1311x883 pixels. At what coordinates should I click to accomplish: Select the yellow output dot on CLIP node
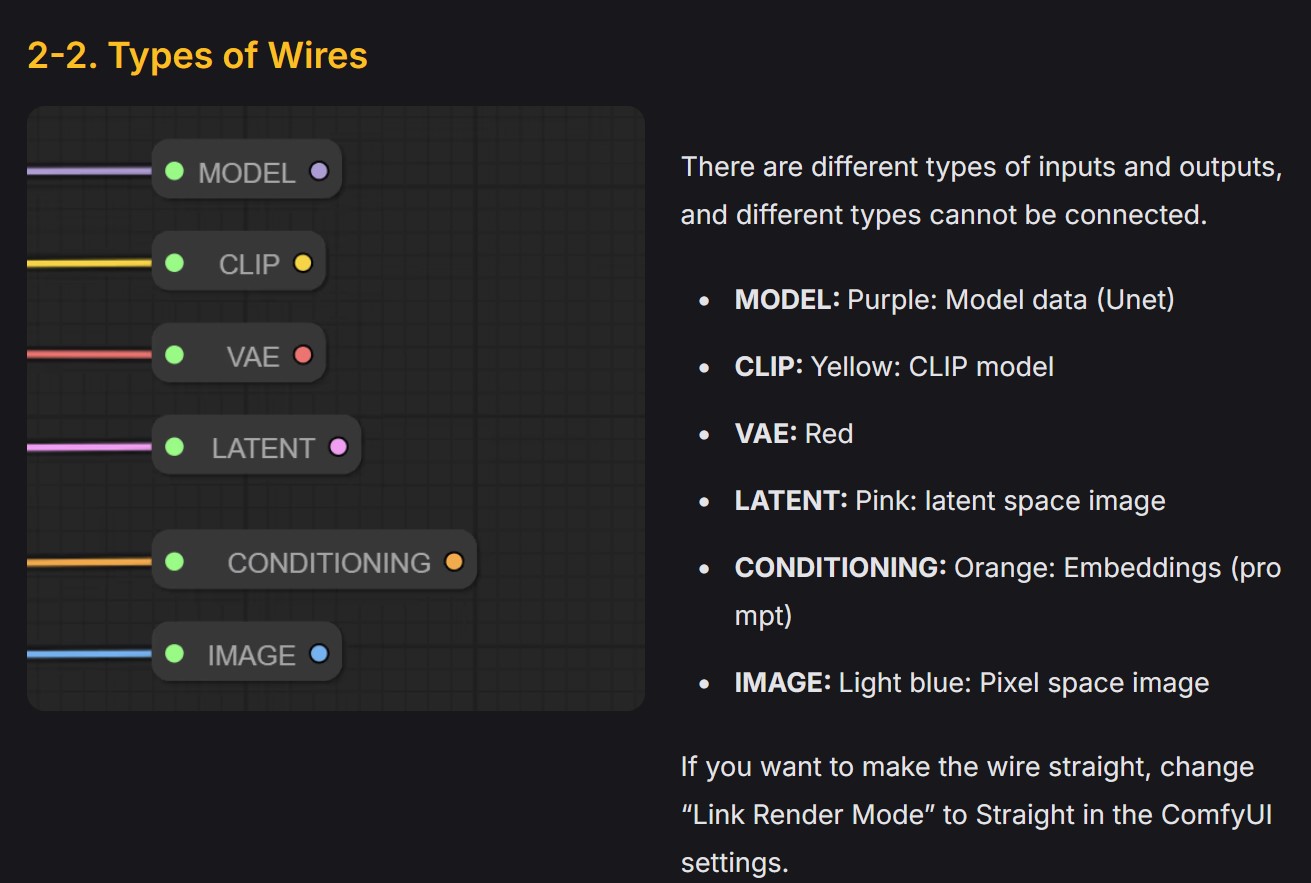[x=303, y=263]
